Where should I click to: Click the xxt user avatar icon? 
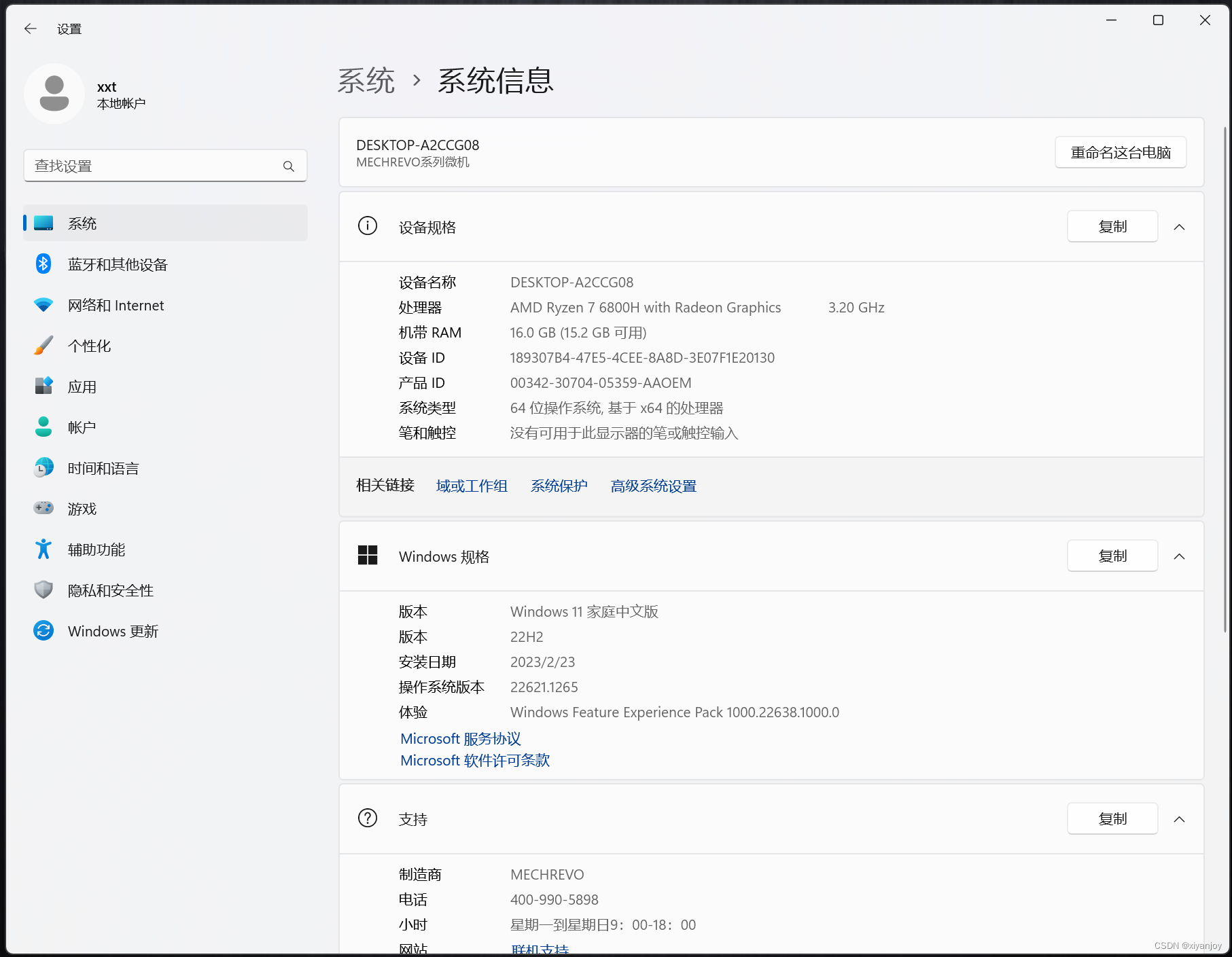click(x=54, y=94)
